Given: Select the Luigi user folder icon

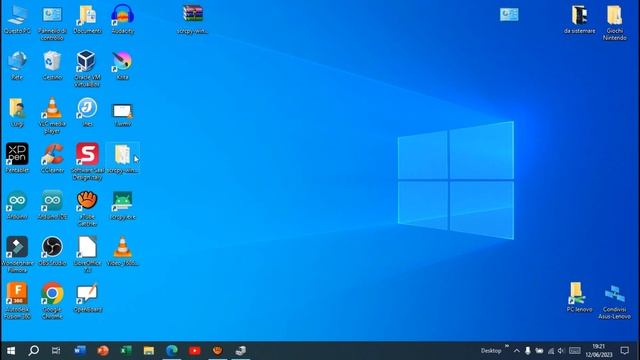Looking at the screenshot, I should (17, 108).
